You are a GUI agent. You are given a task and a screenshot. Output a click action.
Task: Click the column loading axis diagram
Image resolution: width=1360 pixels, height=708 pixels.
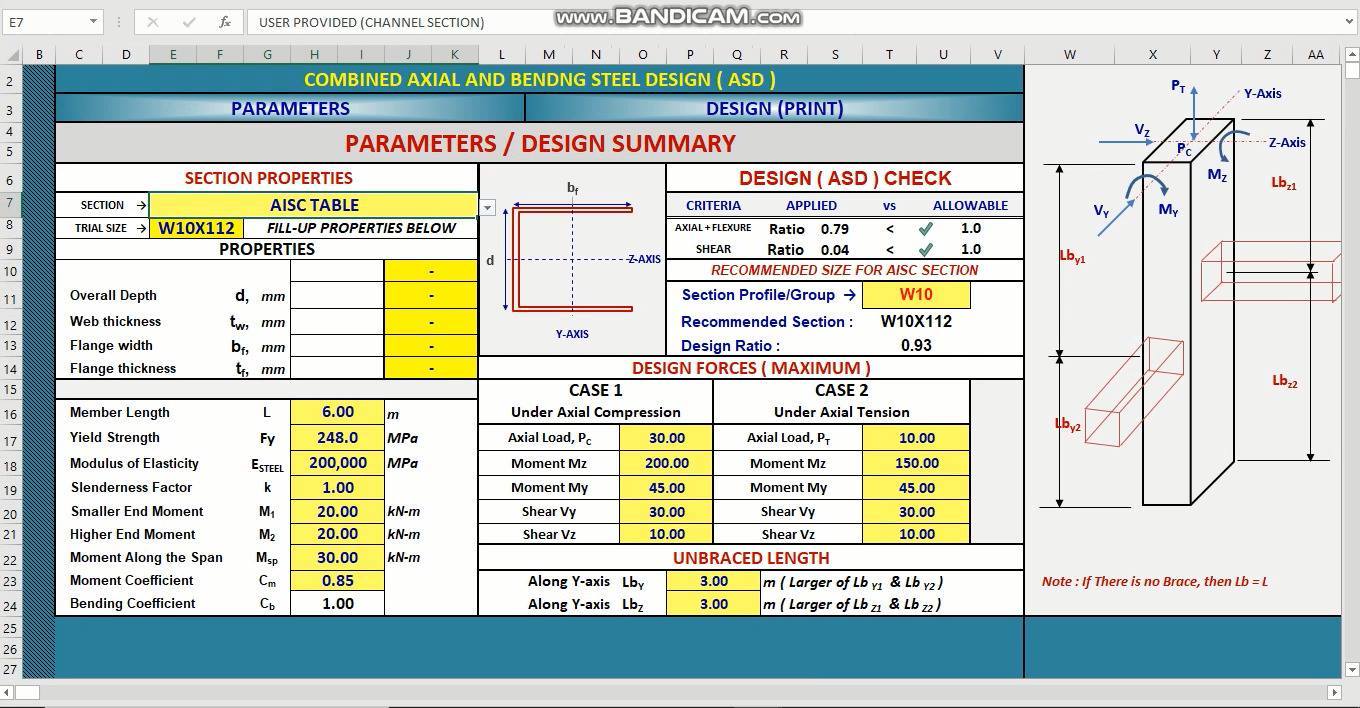(x=1190, y=295)
